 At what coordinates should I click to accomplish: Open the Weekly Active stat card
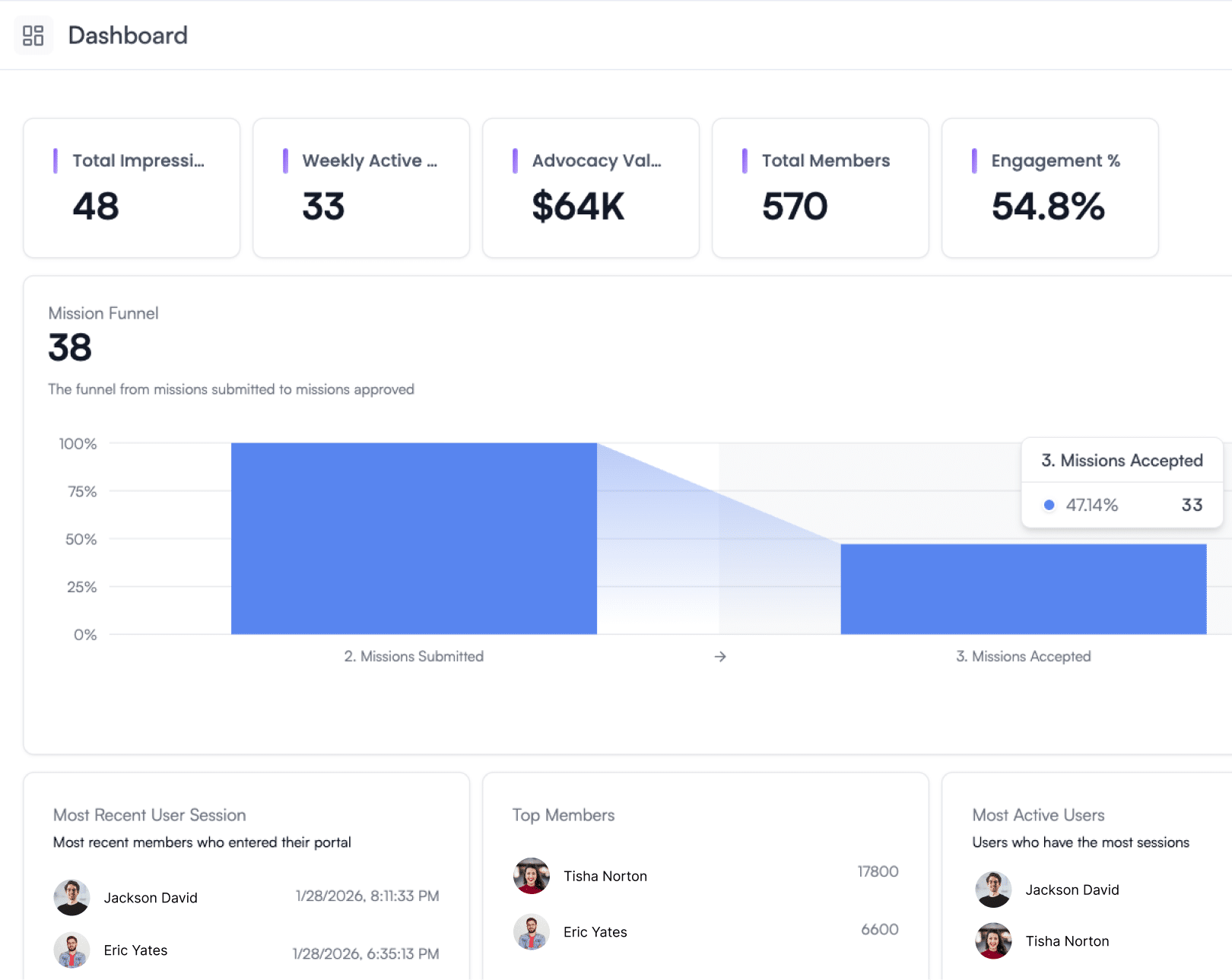point(361,188)
